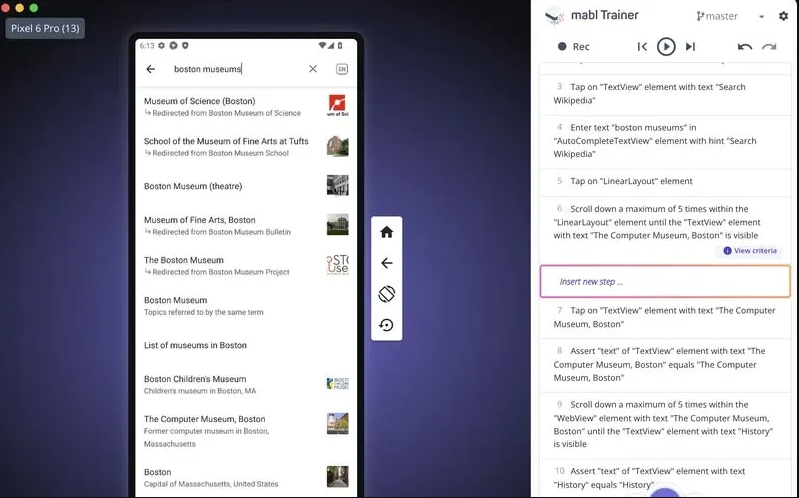
Task: Select step 9 Scroll down until History visible
Action: [x=665, y=425]
